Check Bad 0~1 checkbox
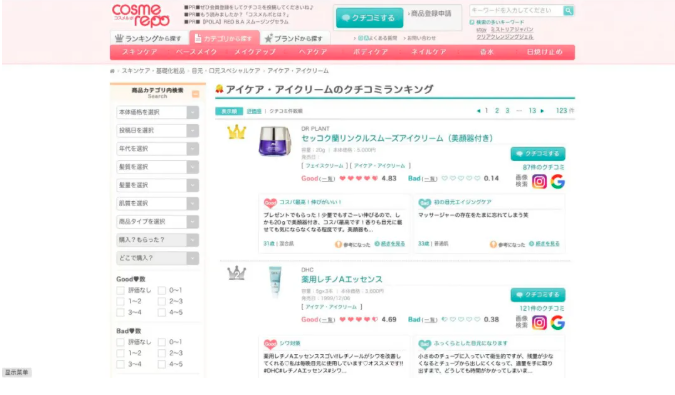675x395 pixels. 162,343
